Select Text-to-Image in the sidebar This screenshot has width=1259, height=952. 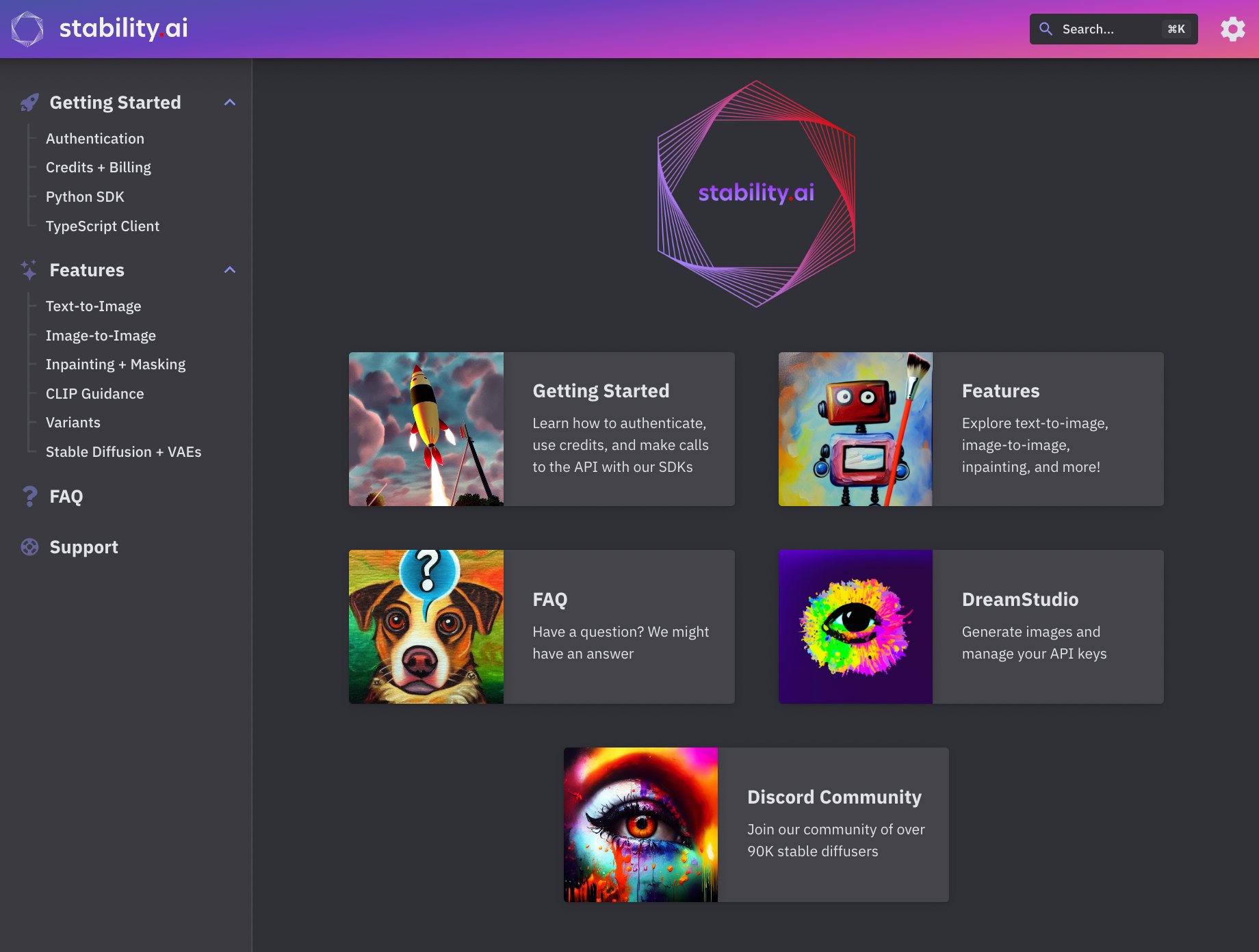[93, 306]
